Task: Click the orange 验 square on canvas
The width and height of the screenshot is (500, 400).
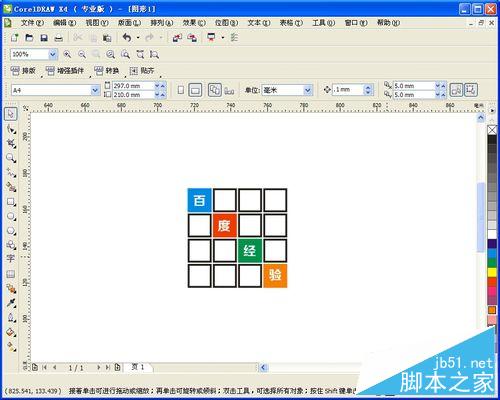Action: click(275, 275)
